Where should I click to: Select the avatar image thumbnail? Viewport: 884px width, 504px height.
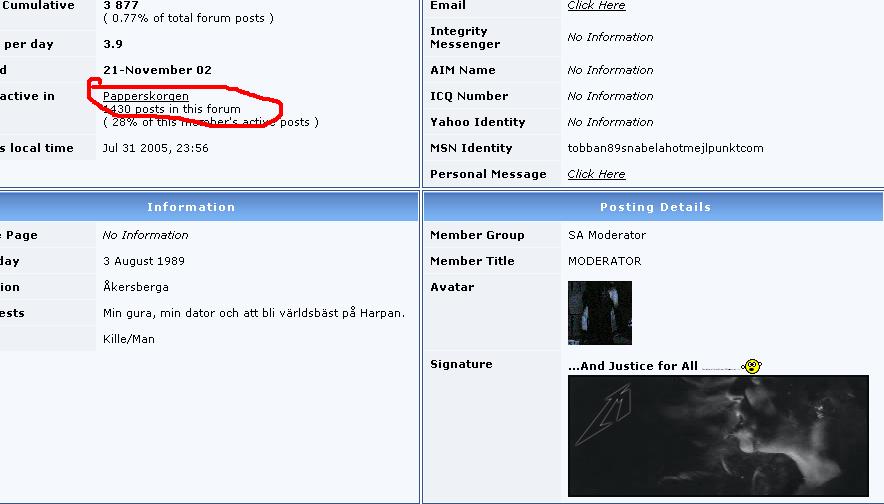click(600, 313)
